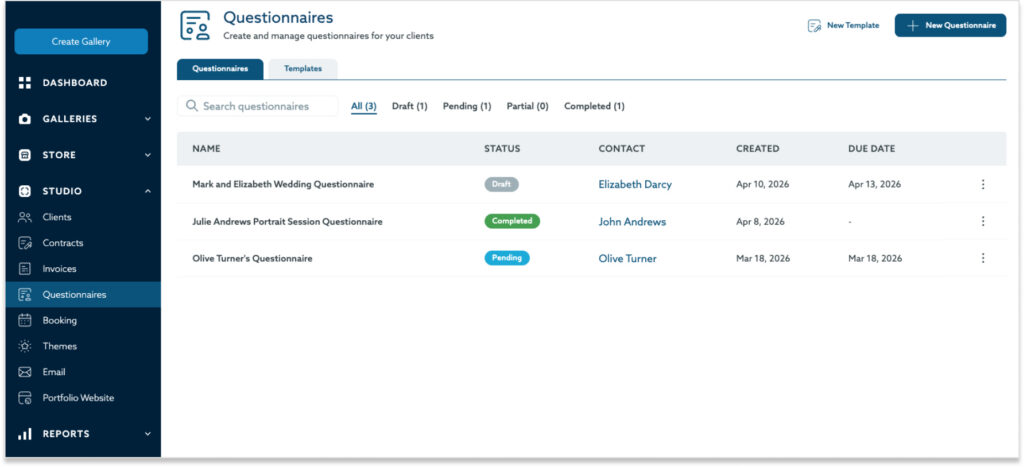This screenshot has width=1024, height=467.
Task: Click the New Template link
Action: [x=843, y=25]
